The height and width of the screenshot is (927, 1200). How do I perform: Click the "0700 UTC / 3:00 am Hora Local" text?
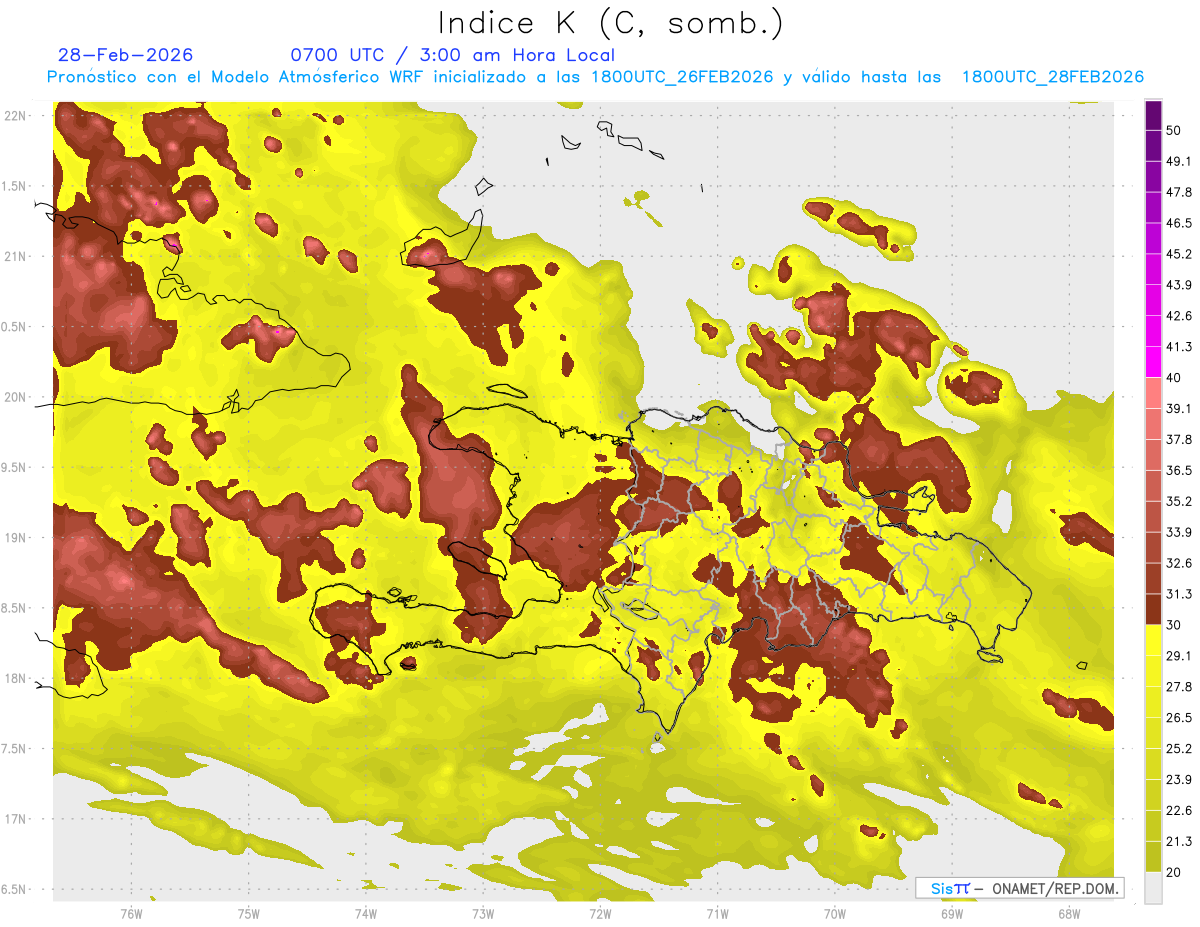tap(453, 55)
